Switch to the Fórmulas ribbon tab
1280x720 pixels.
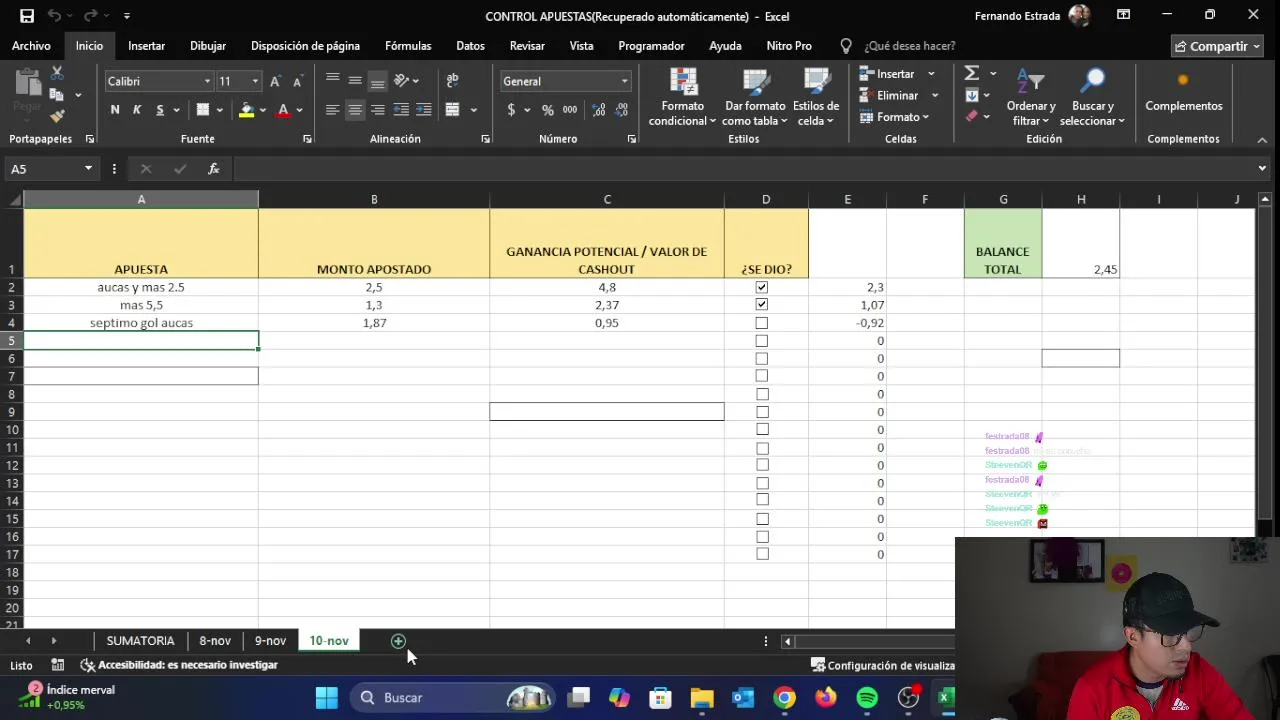tap(408, 46)
